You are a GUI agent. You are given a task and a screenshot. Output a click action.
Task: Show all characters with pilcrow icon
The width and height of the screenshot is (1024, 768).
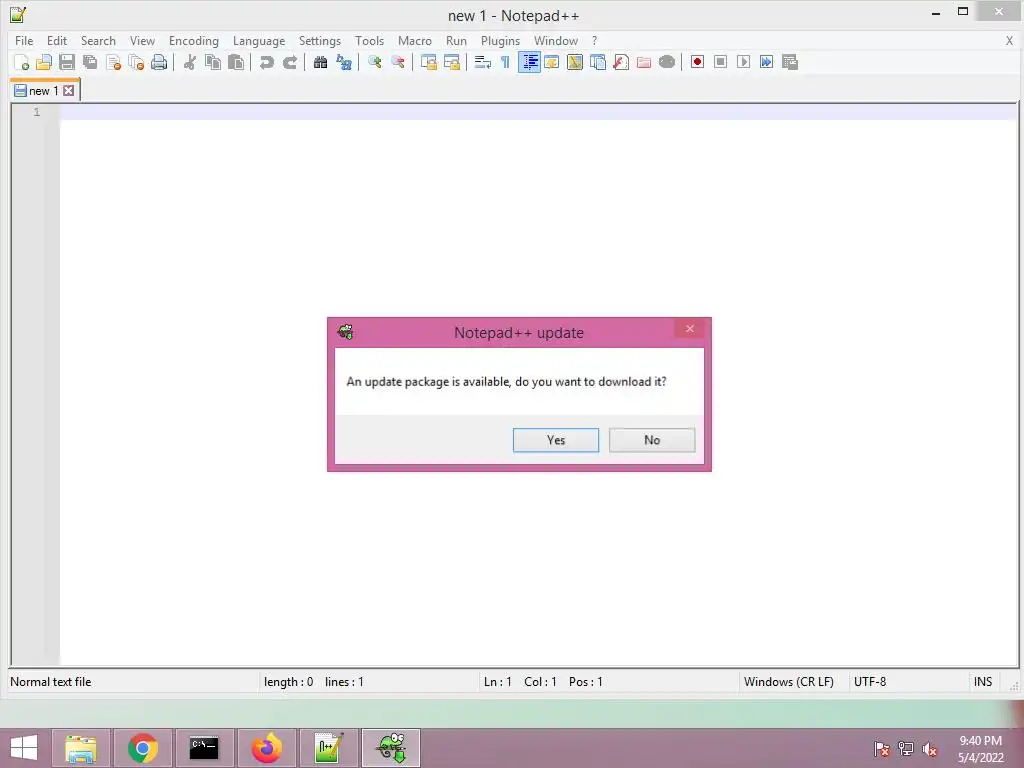505,62
